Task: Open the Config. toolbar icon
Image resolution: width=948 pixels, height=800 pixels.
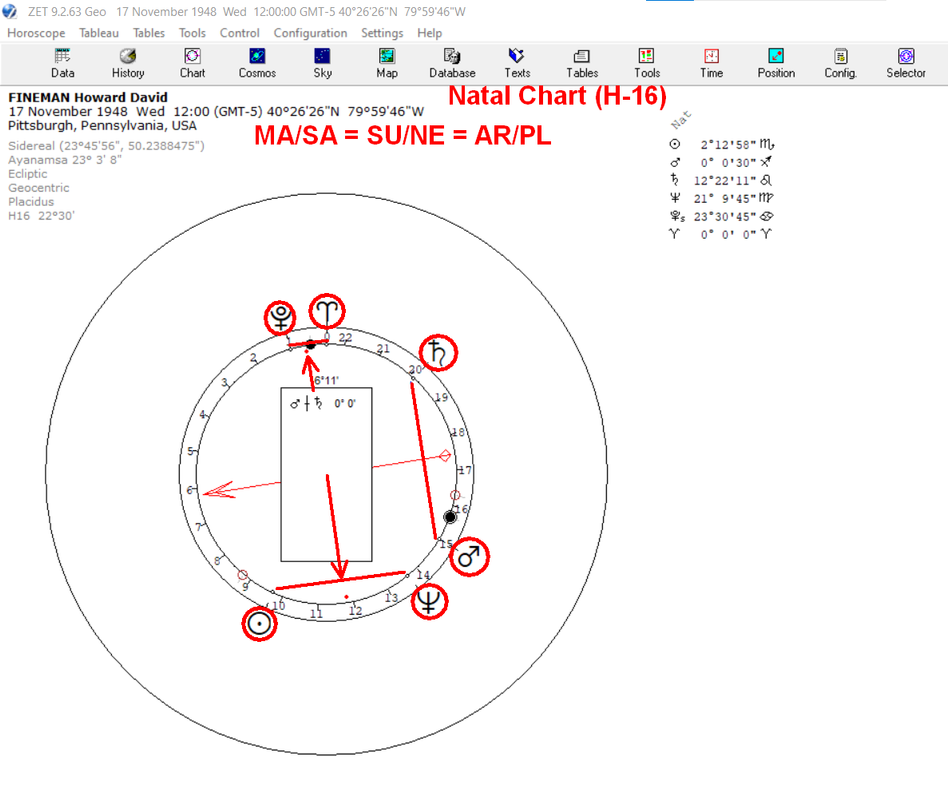Action: coord(841,63)
